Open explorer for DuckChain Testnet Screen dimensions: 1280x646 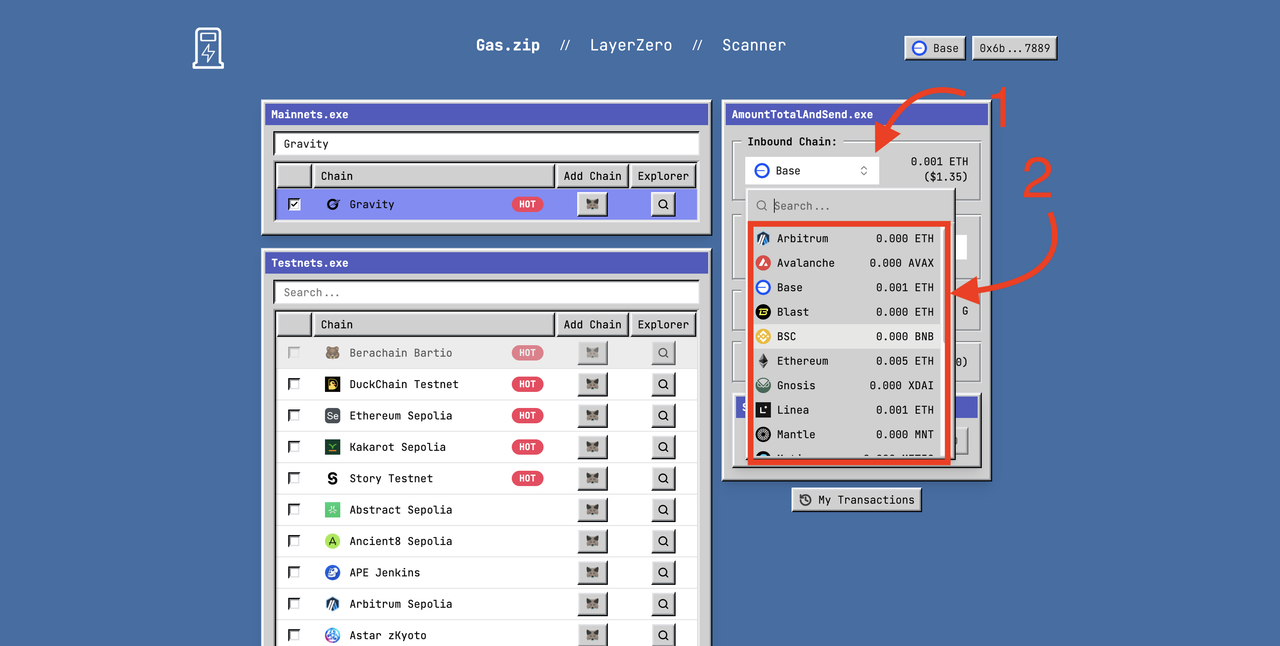tap(663, 384)
